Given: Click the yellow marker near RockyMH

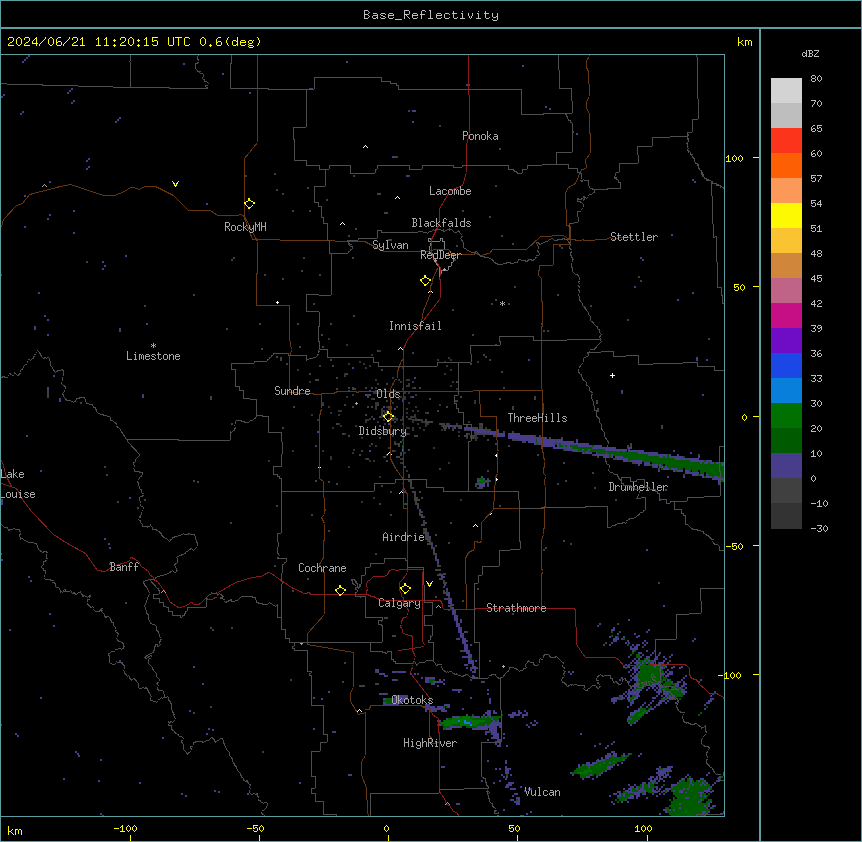Looking at the screenshot, I should coord(250,203).
